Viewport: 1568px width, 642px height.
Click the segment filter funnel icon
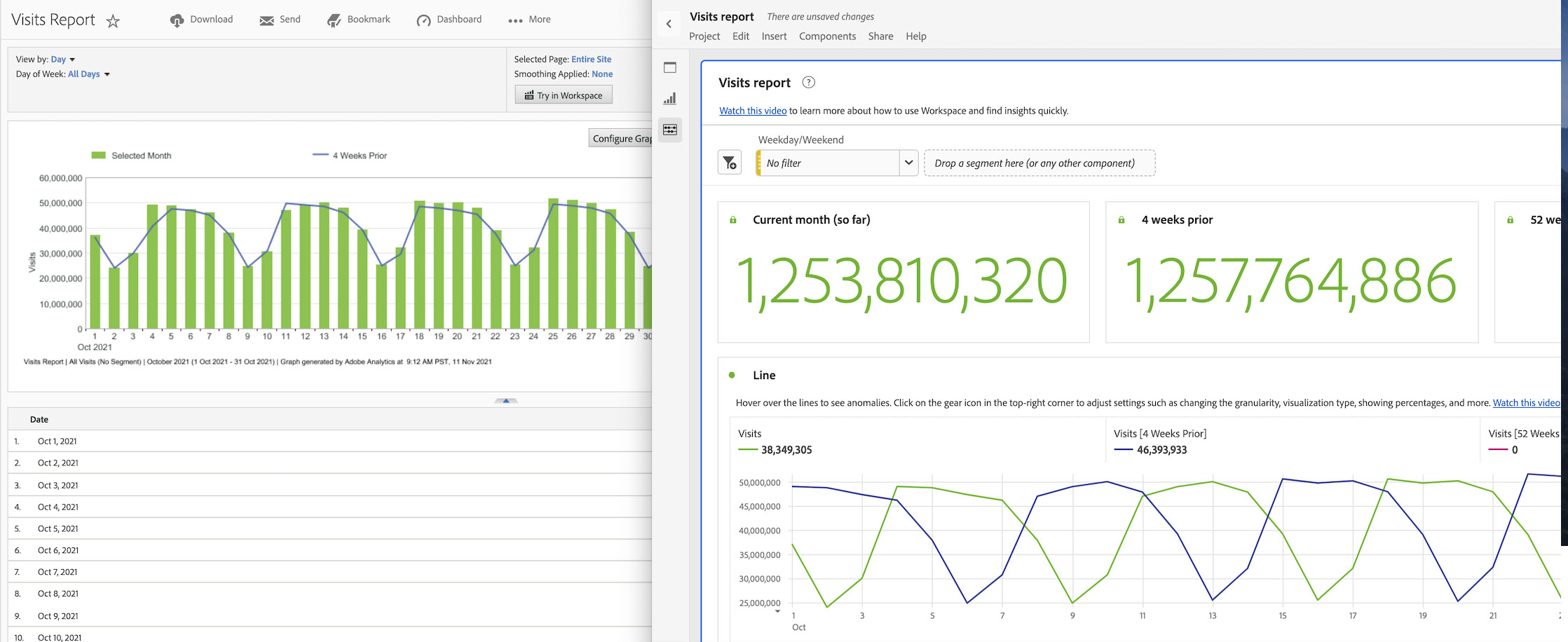point(730,163)
